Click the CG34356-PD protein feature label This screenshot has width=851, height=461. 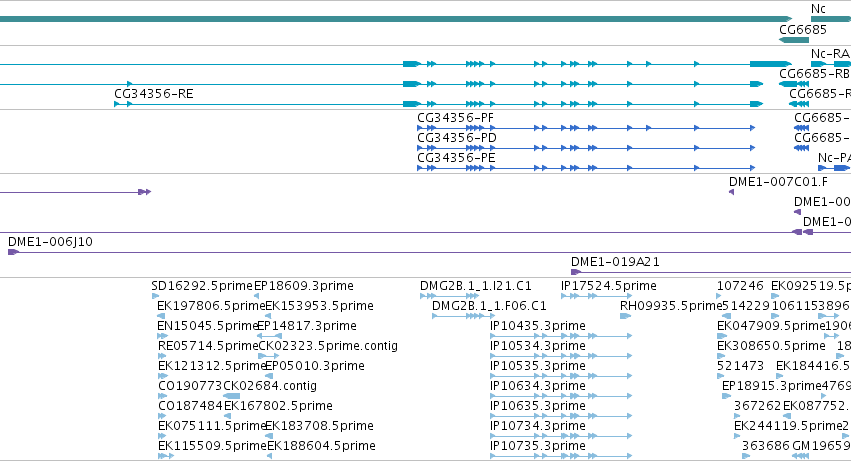pyautogui.click(x=456, y=138)
